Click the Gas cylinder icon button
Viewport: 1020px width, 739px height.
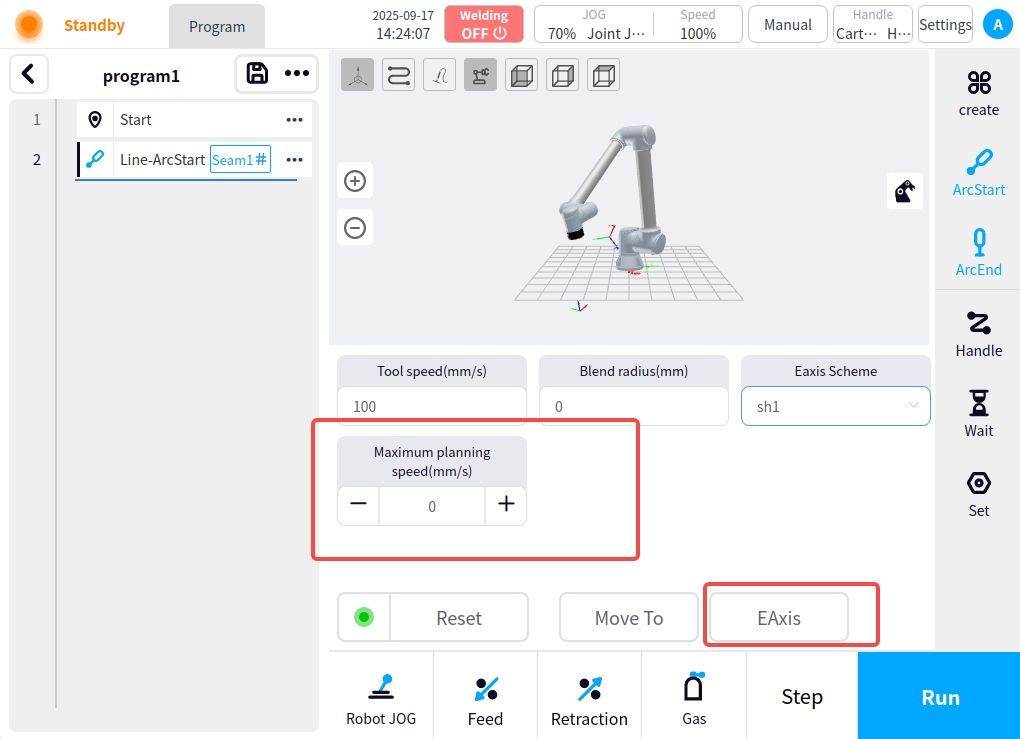(x=694, y=698)
